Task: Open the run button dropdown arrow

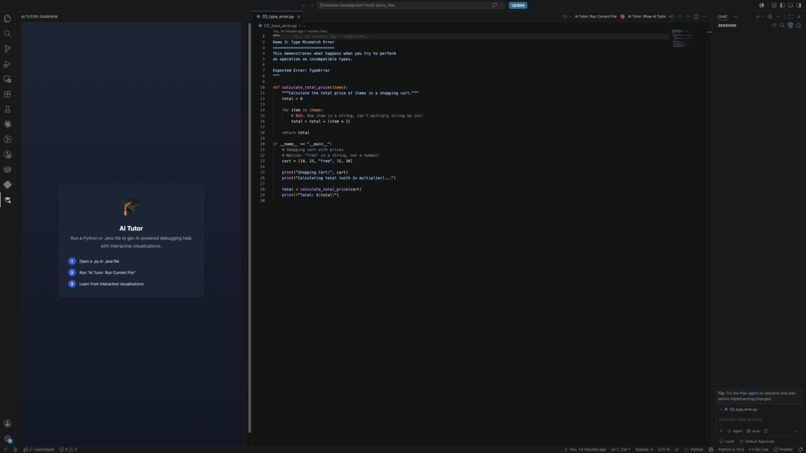Action: click(x=570, y=16)
